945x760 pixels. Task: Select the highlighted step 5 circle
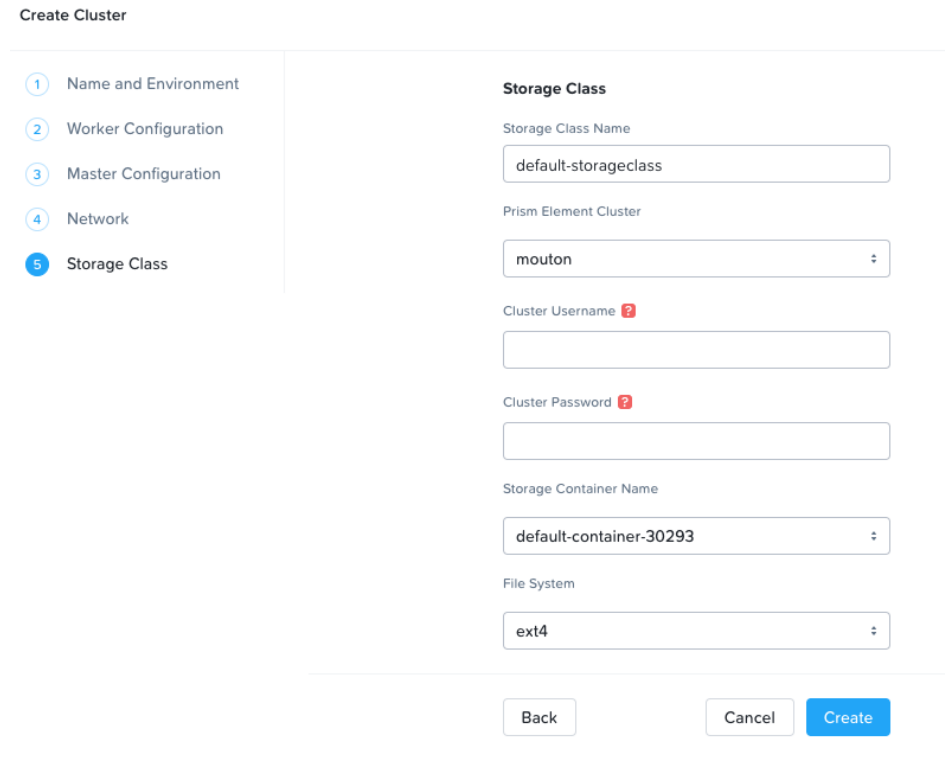pos(37,264)
